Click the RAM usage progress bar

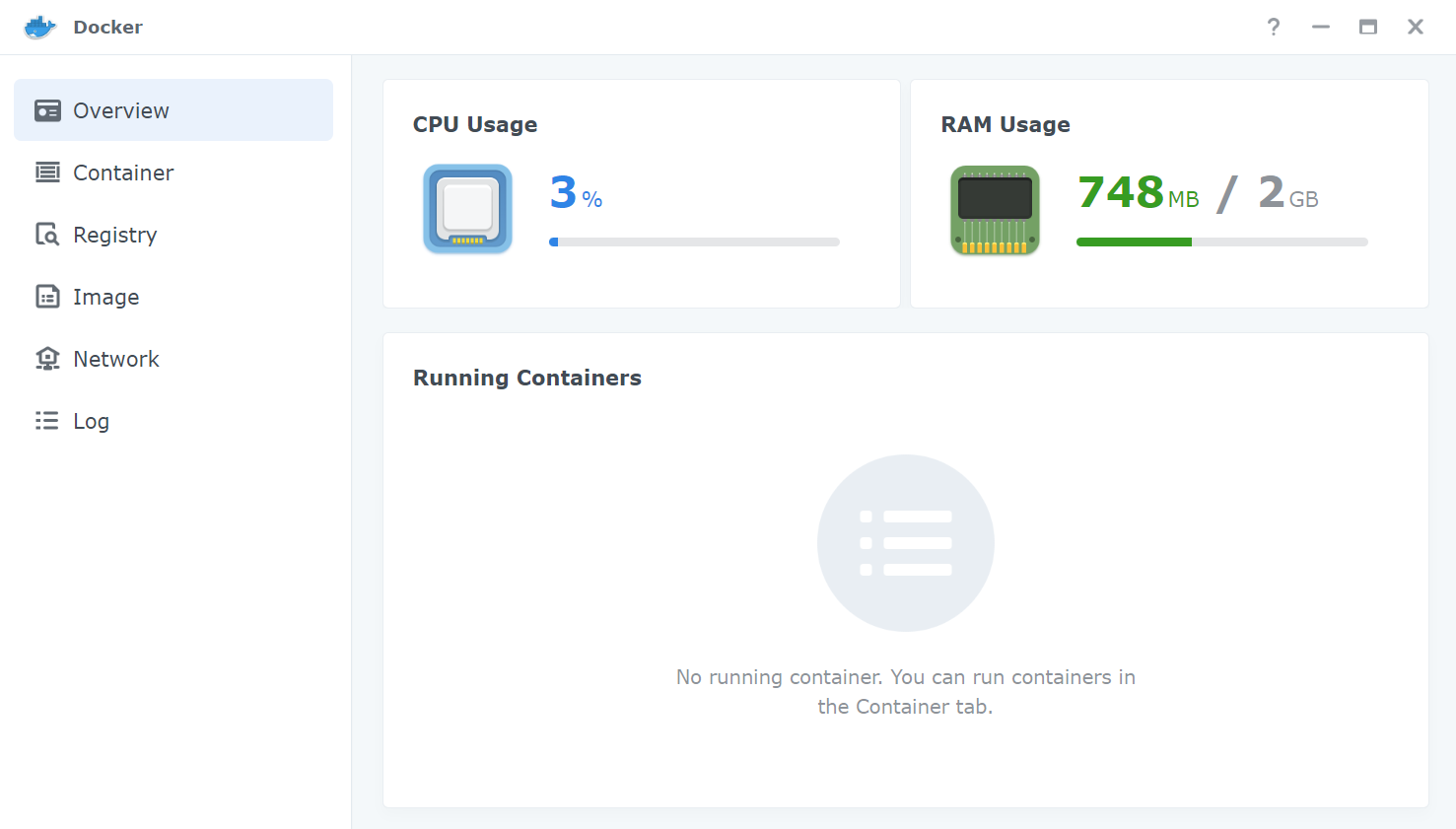coord(1222,242)
